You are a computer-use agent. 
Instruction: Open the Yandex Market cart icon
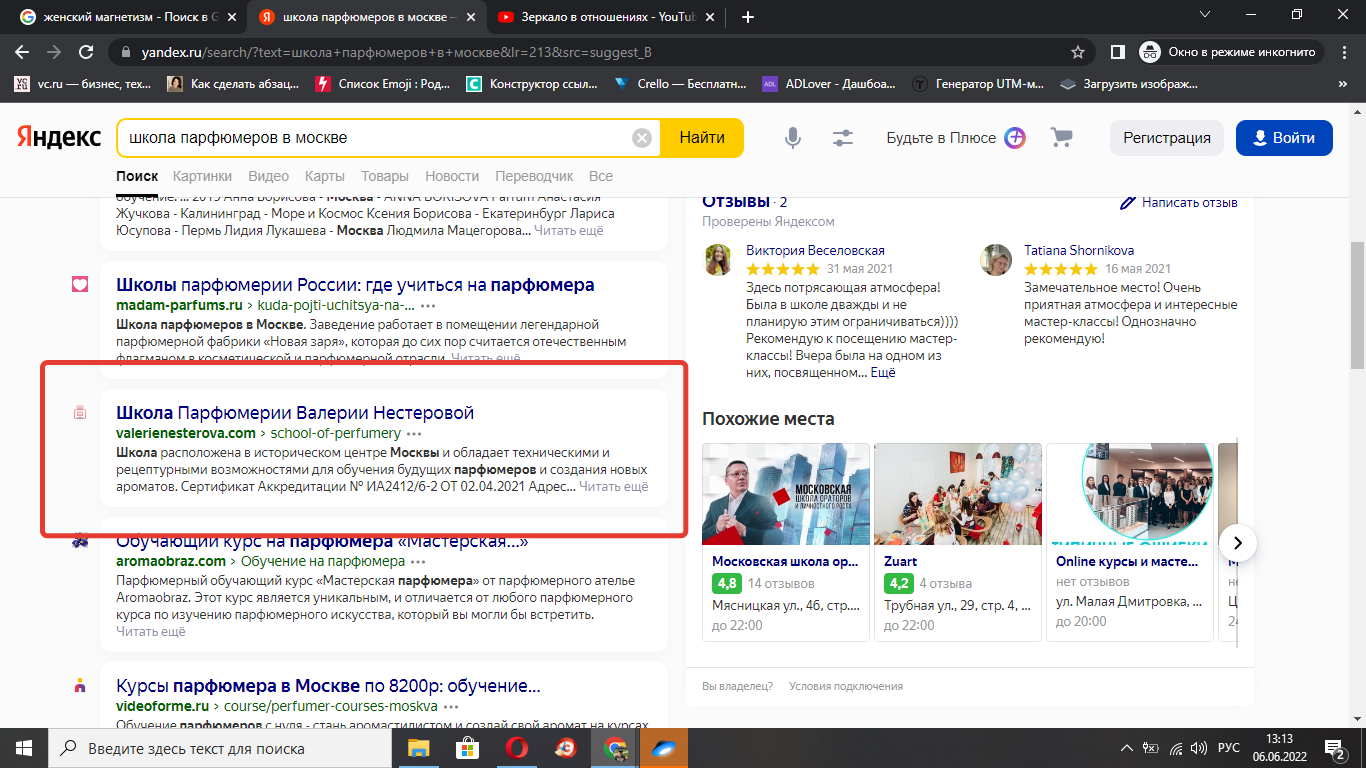(1061, 138)
